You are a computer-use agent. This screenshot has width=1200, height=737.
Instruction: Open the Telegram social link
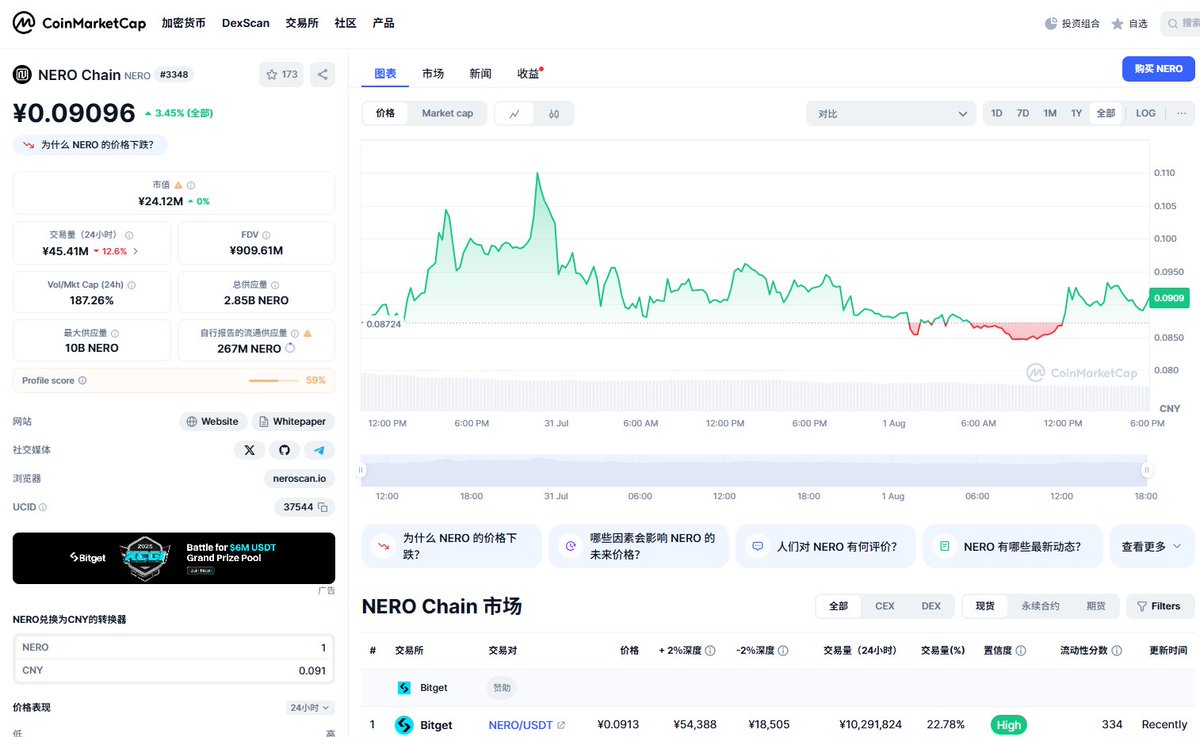pyautogui.click(x=319, y=450)
